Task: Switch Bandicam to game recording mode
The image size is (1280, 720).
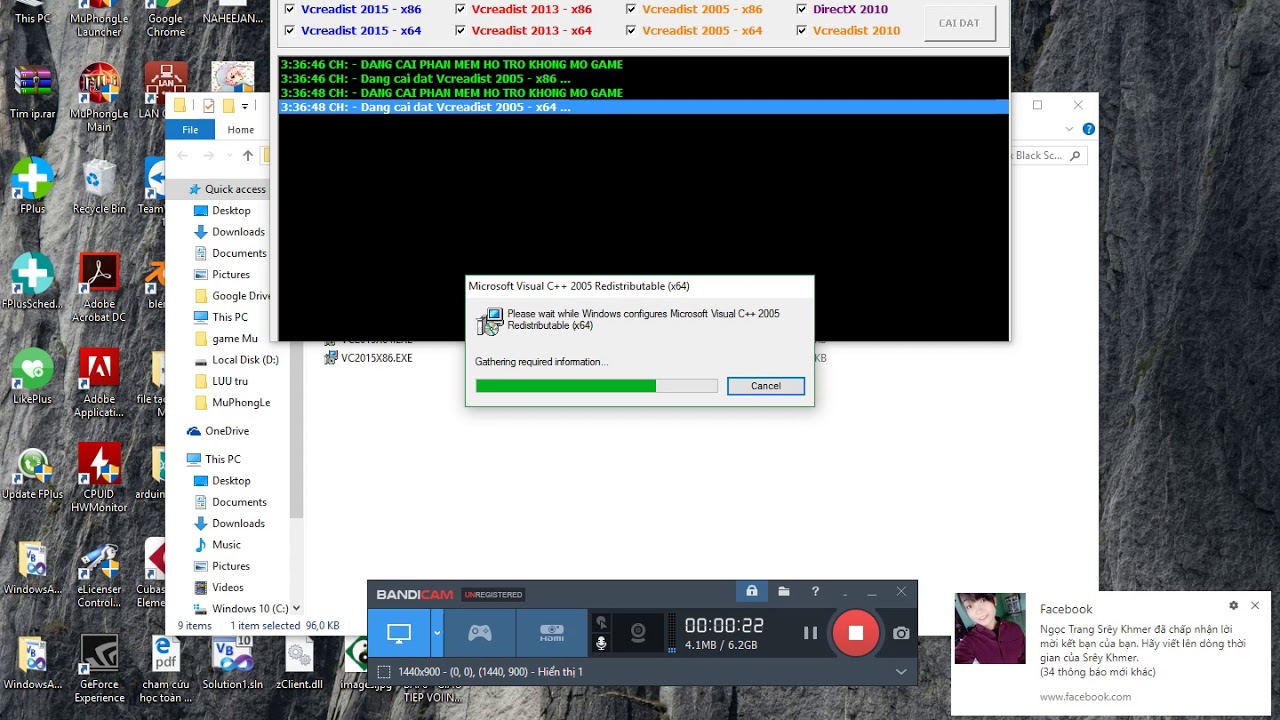Action: [480, 633]
